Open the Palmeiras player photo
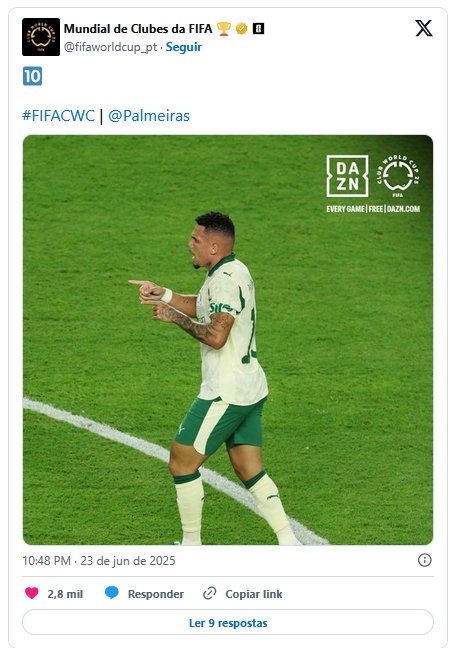The image size is (457, 651). [x=228, y=340]
